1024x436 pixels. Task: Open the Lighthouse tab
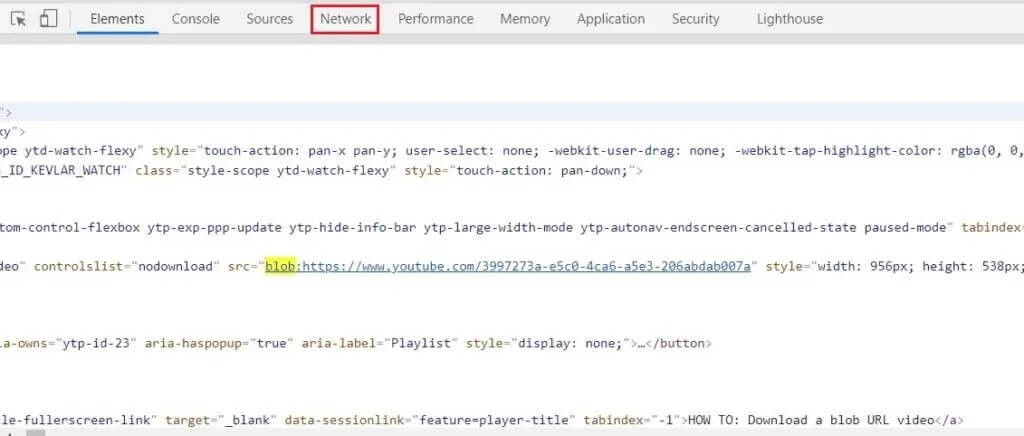pos(790,19)
